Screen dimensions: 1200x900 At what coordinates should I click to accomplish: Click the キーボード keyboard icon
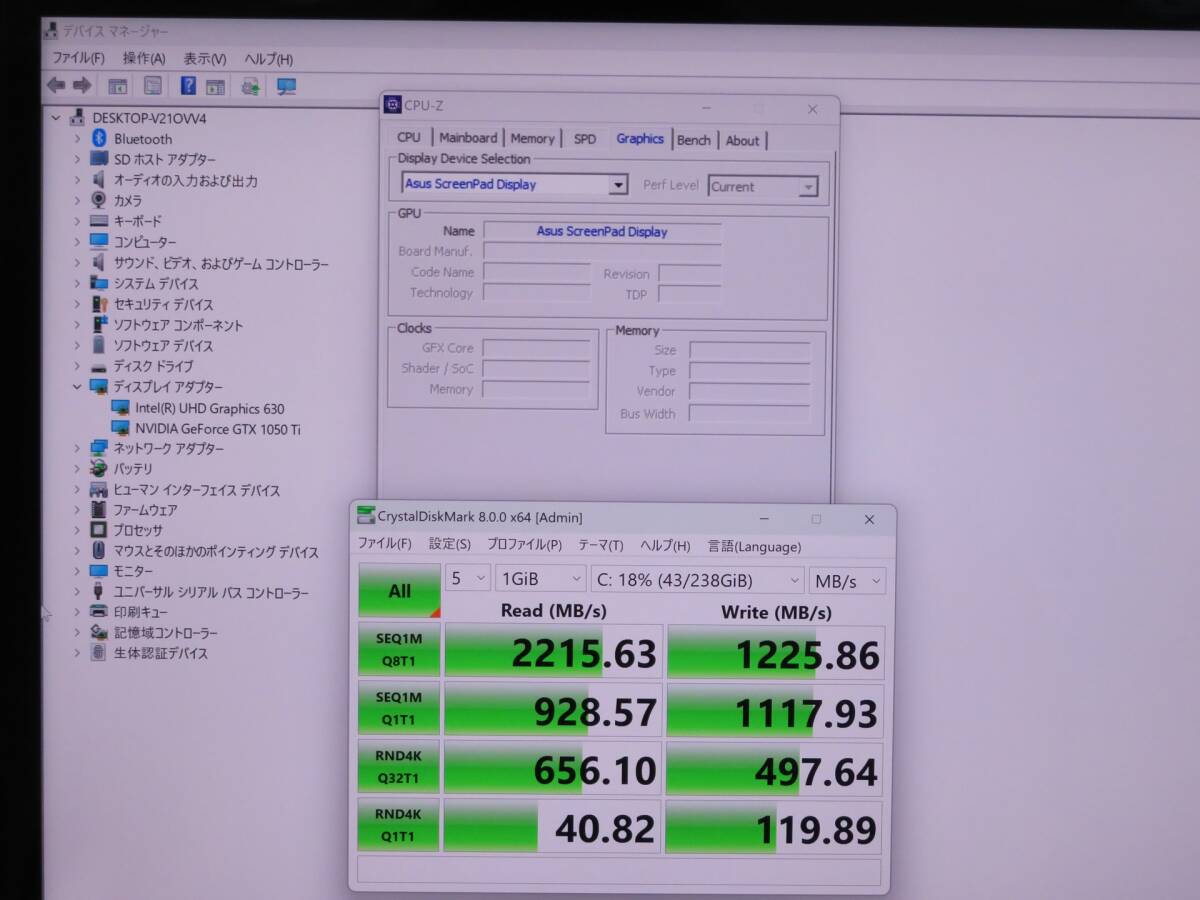pos(99,221)
